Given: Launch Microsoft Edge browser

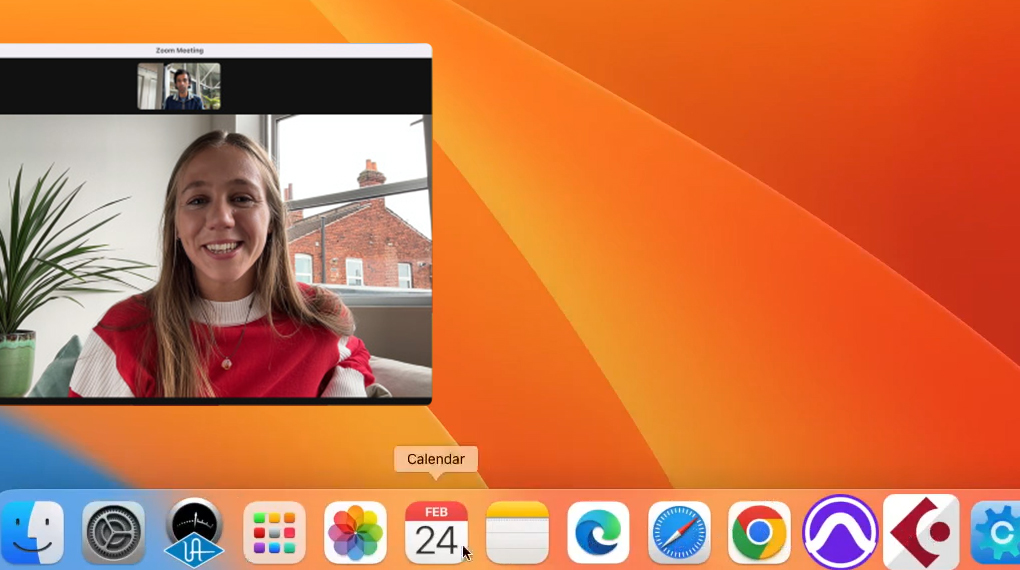Looking at the screenshot, I should click(x=598, y=532).
